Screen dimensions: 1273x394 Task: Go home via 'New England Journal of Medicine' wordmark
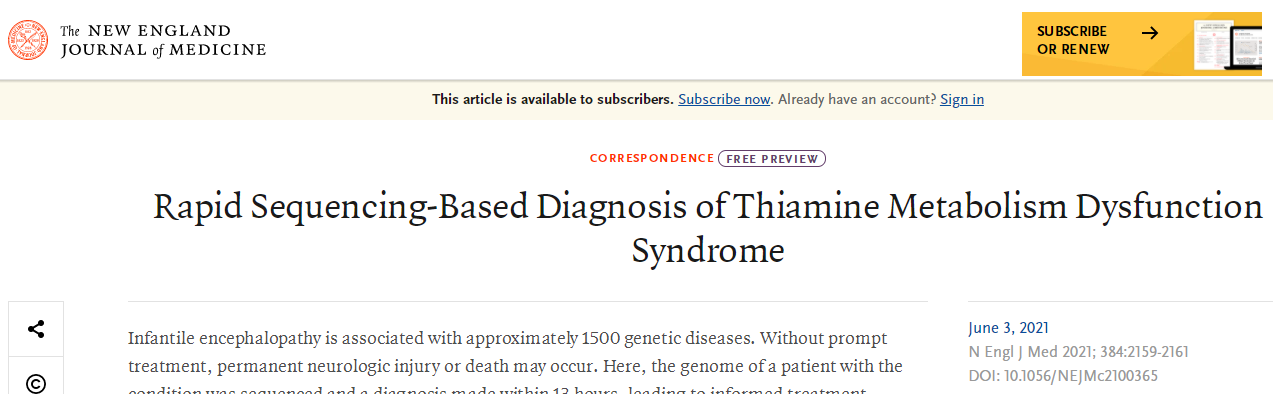[x=163, y=40]
